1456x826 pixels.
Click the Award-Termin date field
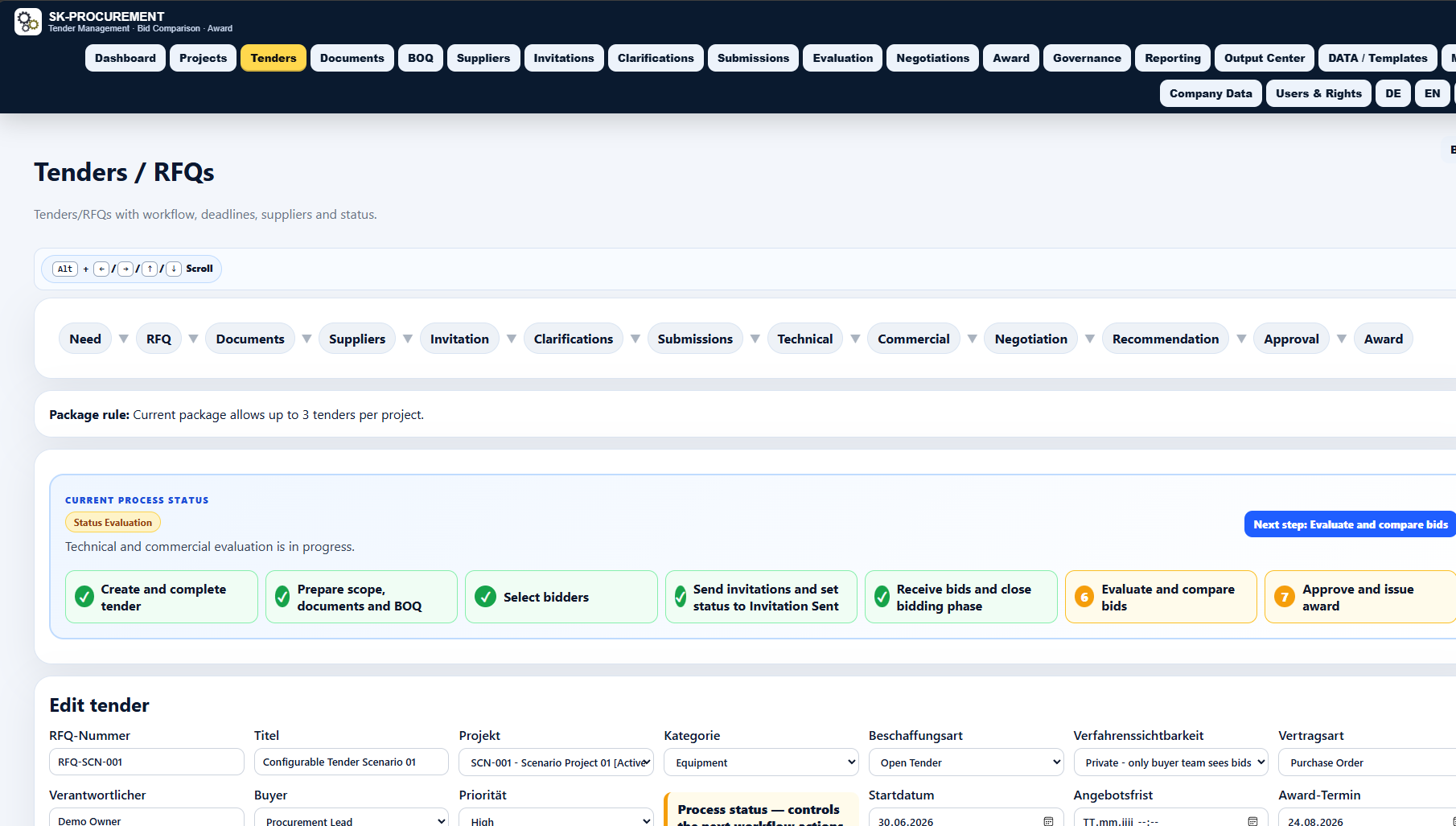pyautogui.click(x=1368, y=817)
